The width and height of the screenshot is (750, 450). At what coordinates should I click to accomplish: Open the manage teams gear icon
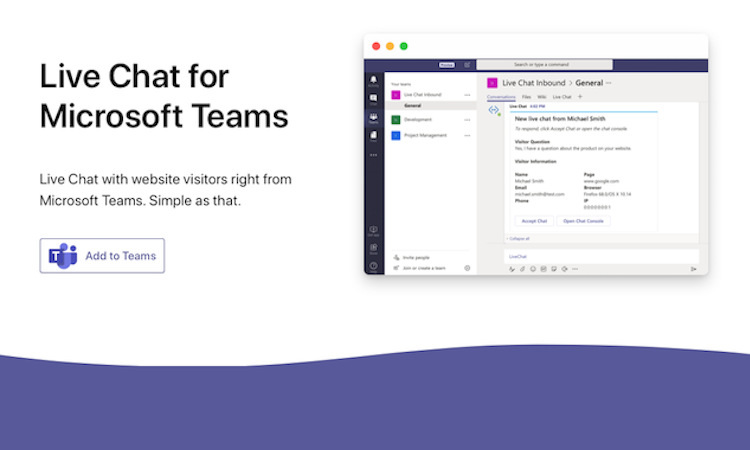[x=467, y=268]
